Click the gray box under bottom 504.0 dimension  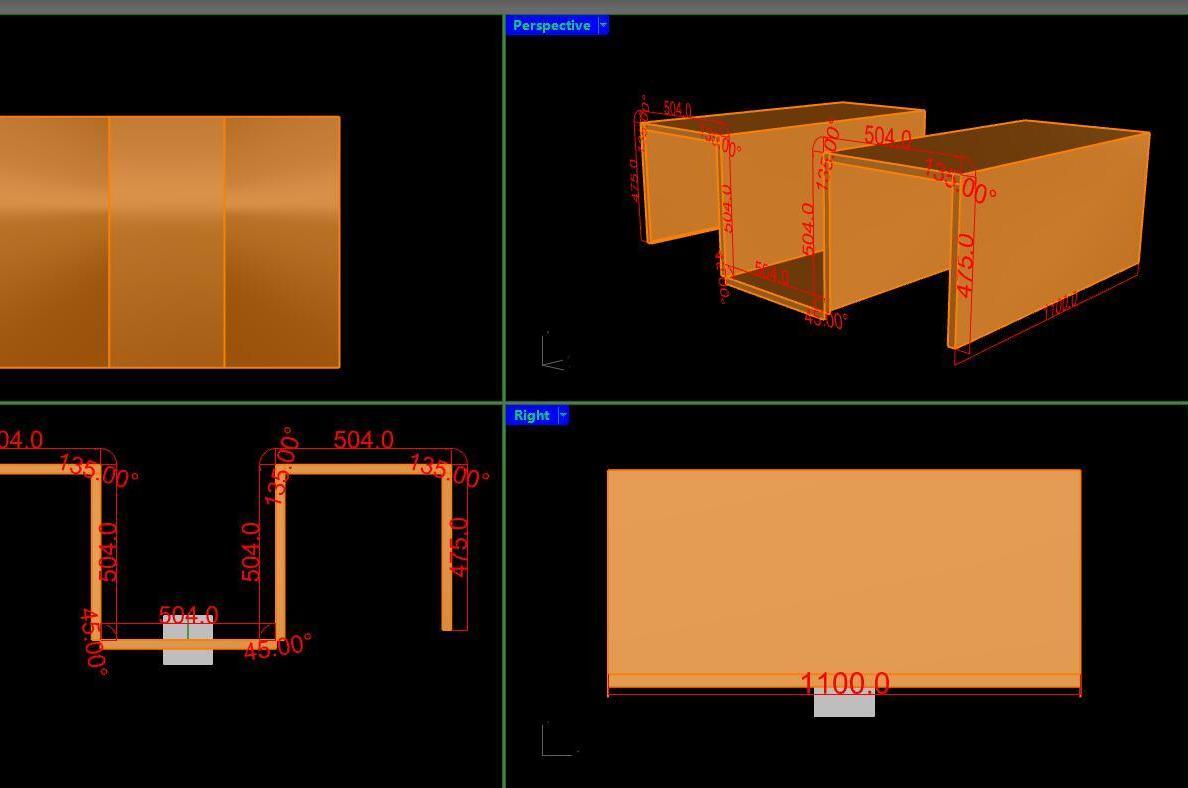pyautogui.click(x=188, y=652)
